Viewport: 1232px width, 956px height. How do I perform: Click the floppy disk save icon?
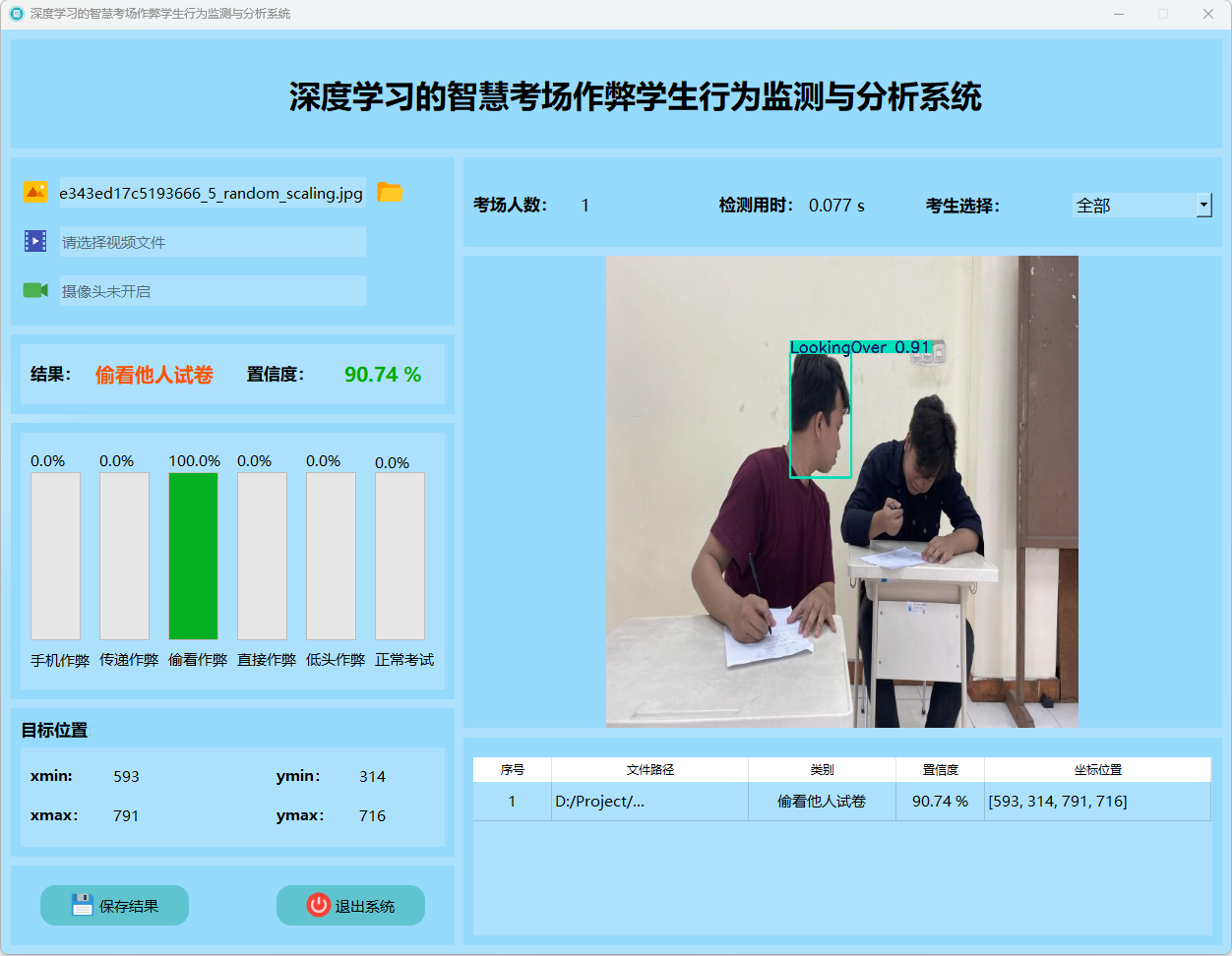[x=83, y=905]
